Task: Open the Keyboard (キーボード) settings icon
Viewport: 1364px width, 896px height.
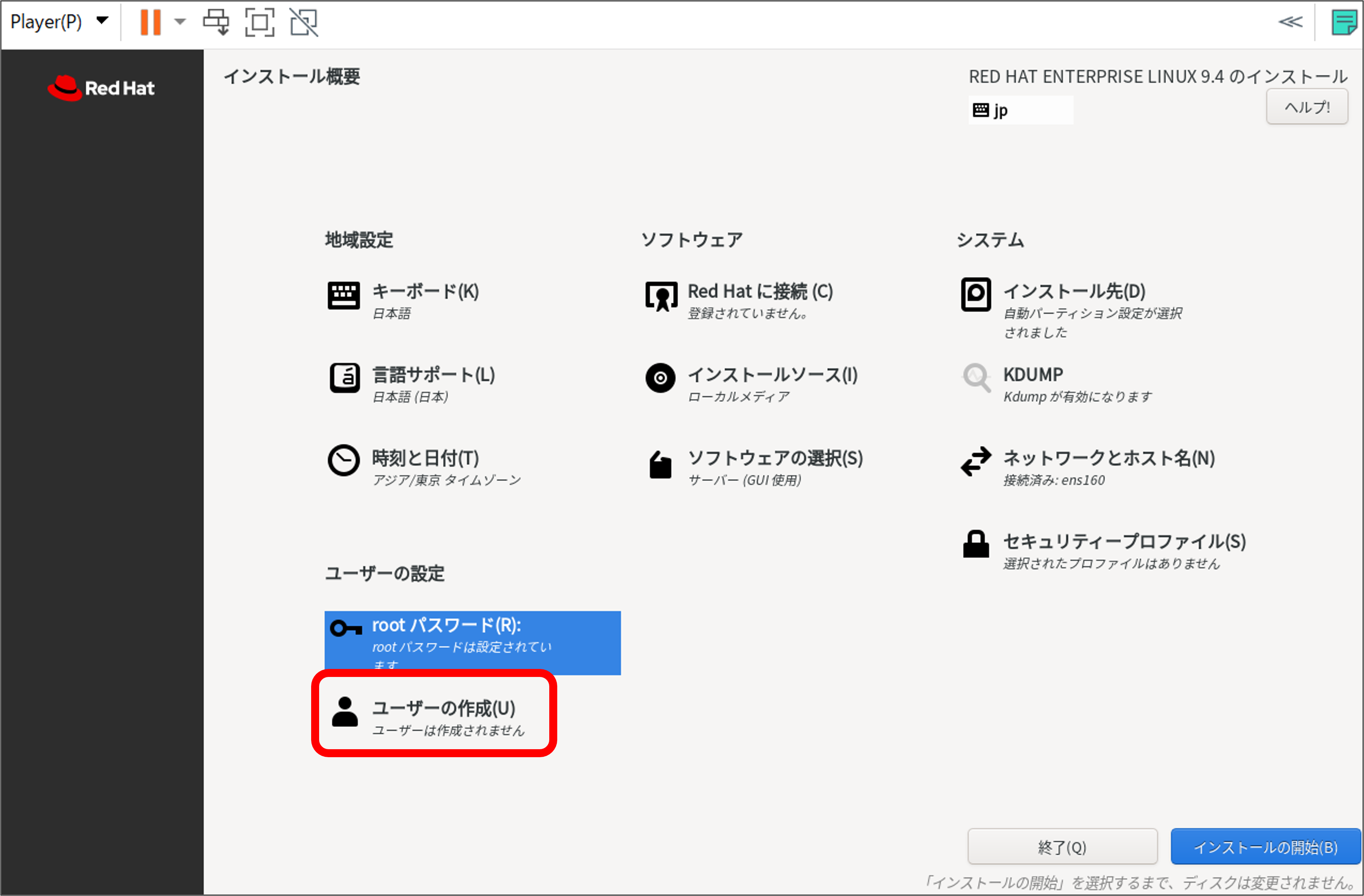Action: pyautogui.click(x=343, y=295)
